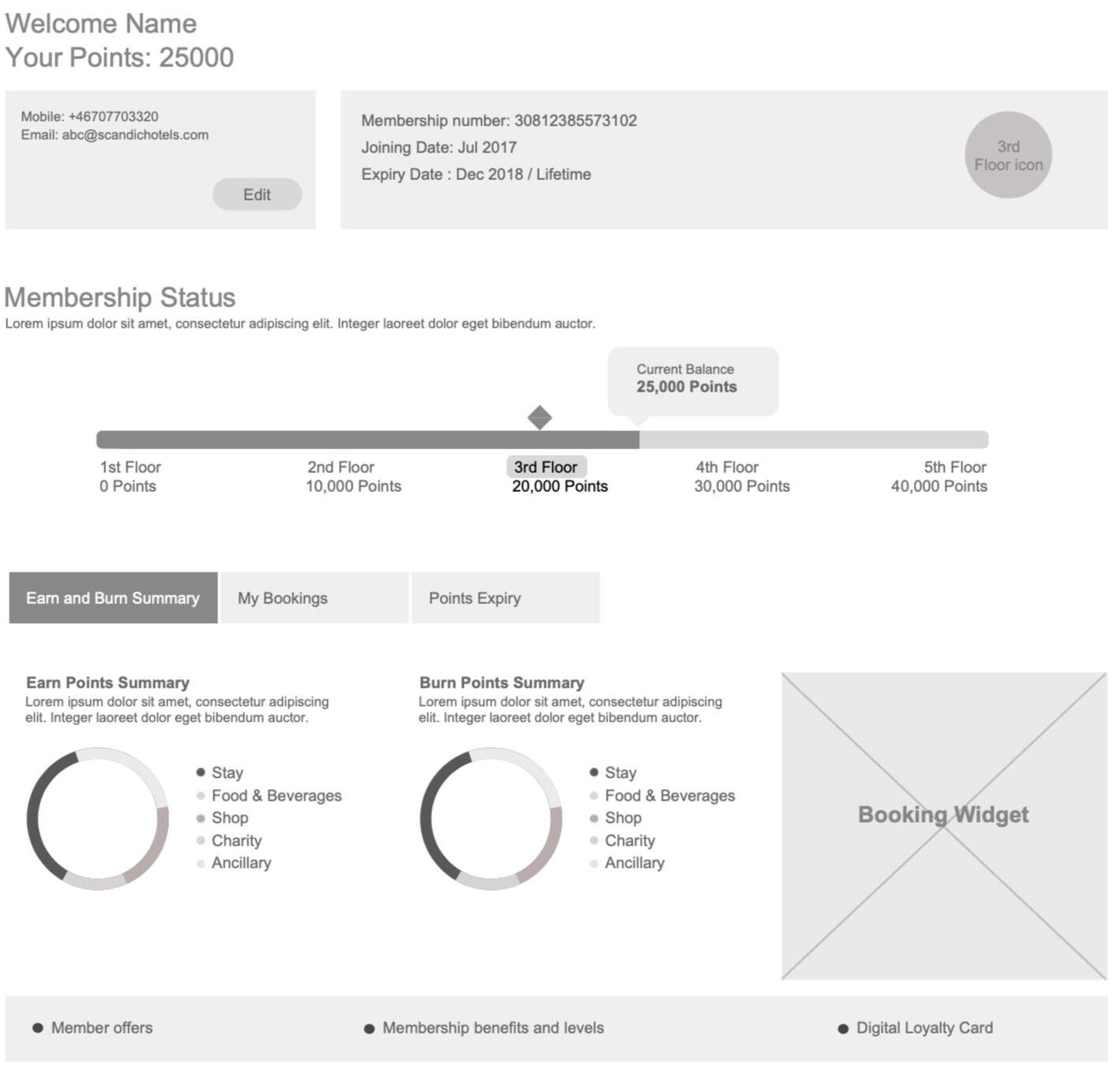Click the 4th Floor level label

click(727, 467)
